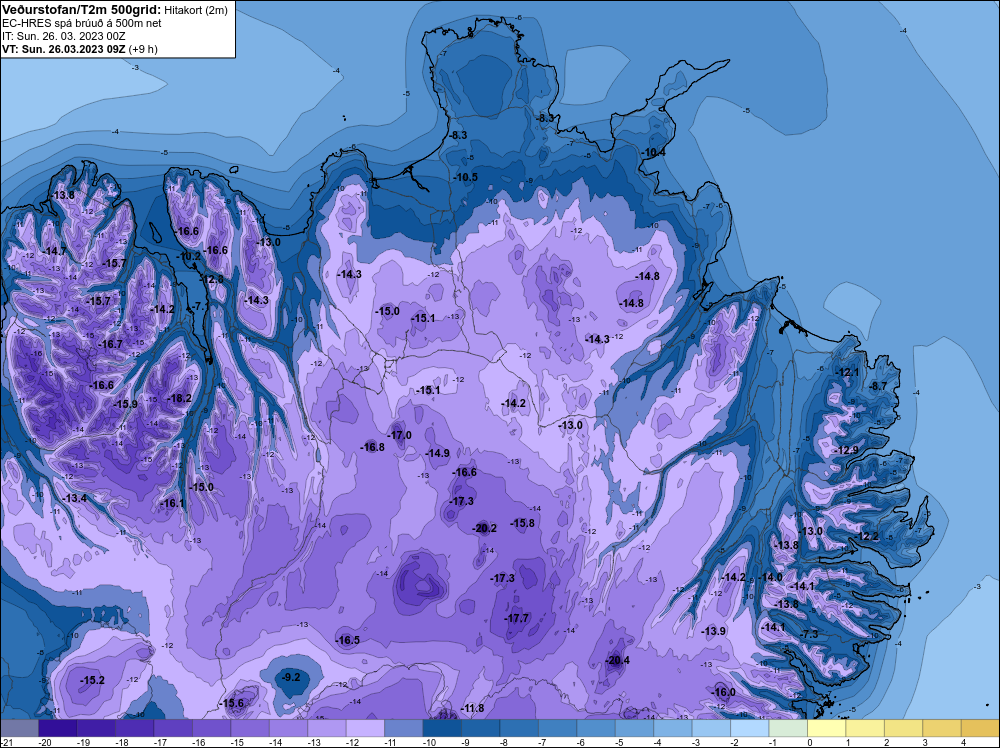The image size is (1000, 748).
Task: Click the -16.8 temperature value
Action: click(x=372, y=447)
